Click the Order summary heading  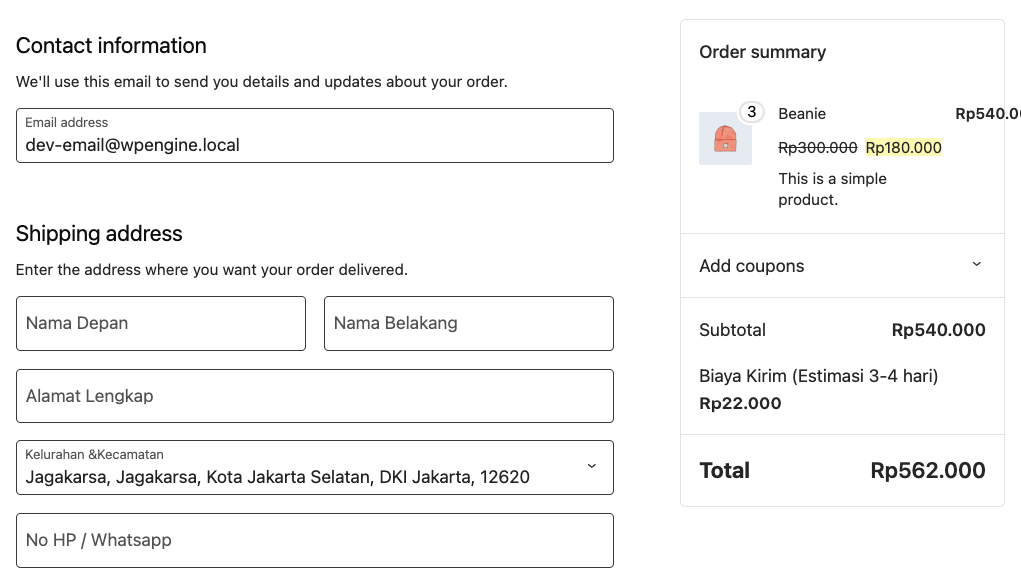coord(762,52)
